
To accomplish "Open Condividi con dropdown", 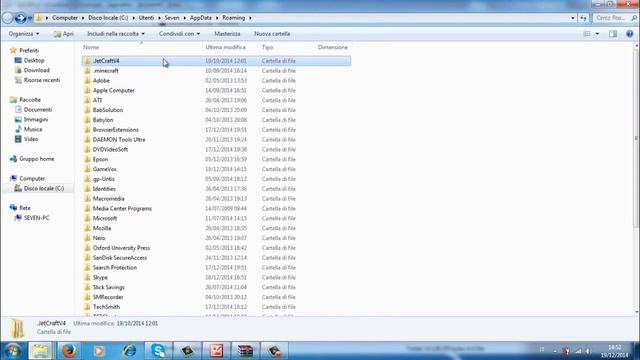I will [x=179, y=34].
